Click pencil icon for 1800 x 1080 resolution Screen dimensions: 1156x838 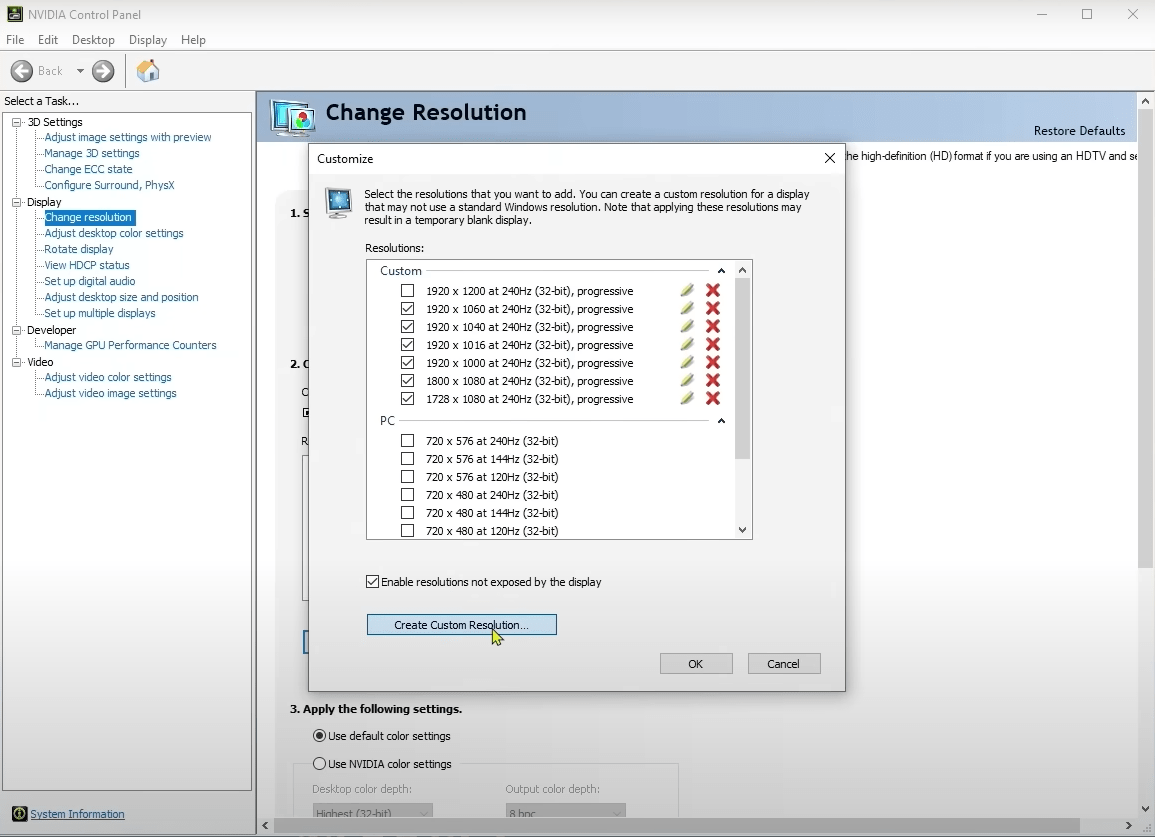click(x=686, y=380)
